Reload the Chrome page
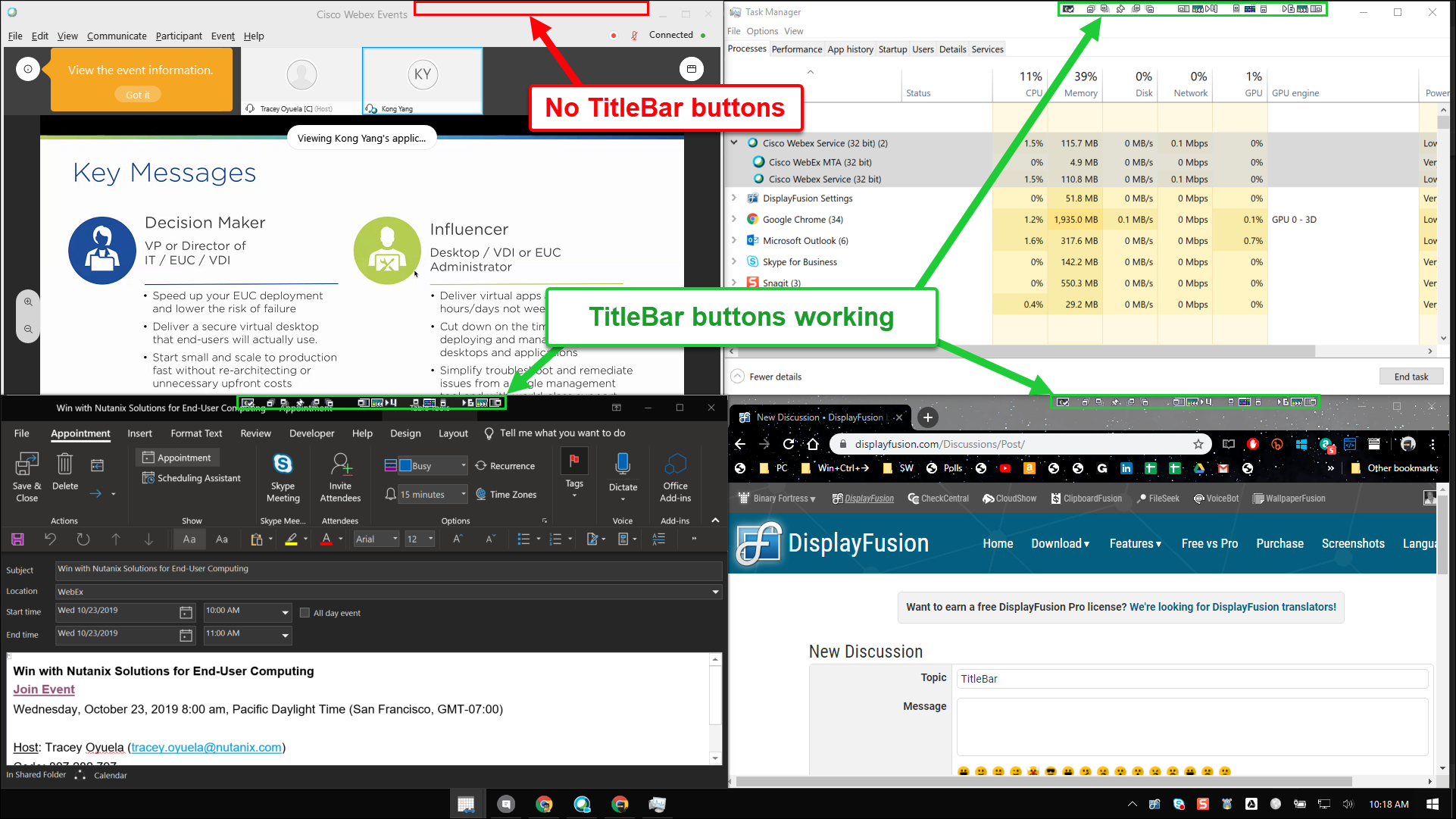1456x819 pixels. (x=789, y=444)
